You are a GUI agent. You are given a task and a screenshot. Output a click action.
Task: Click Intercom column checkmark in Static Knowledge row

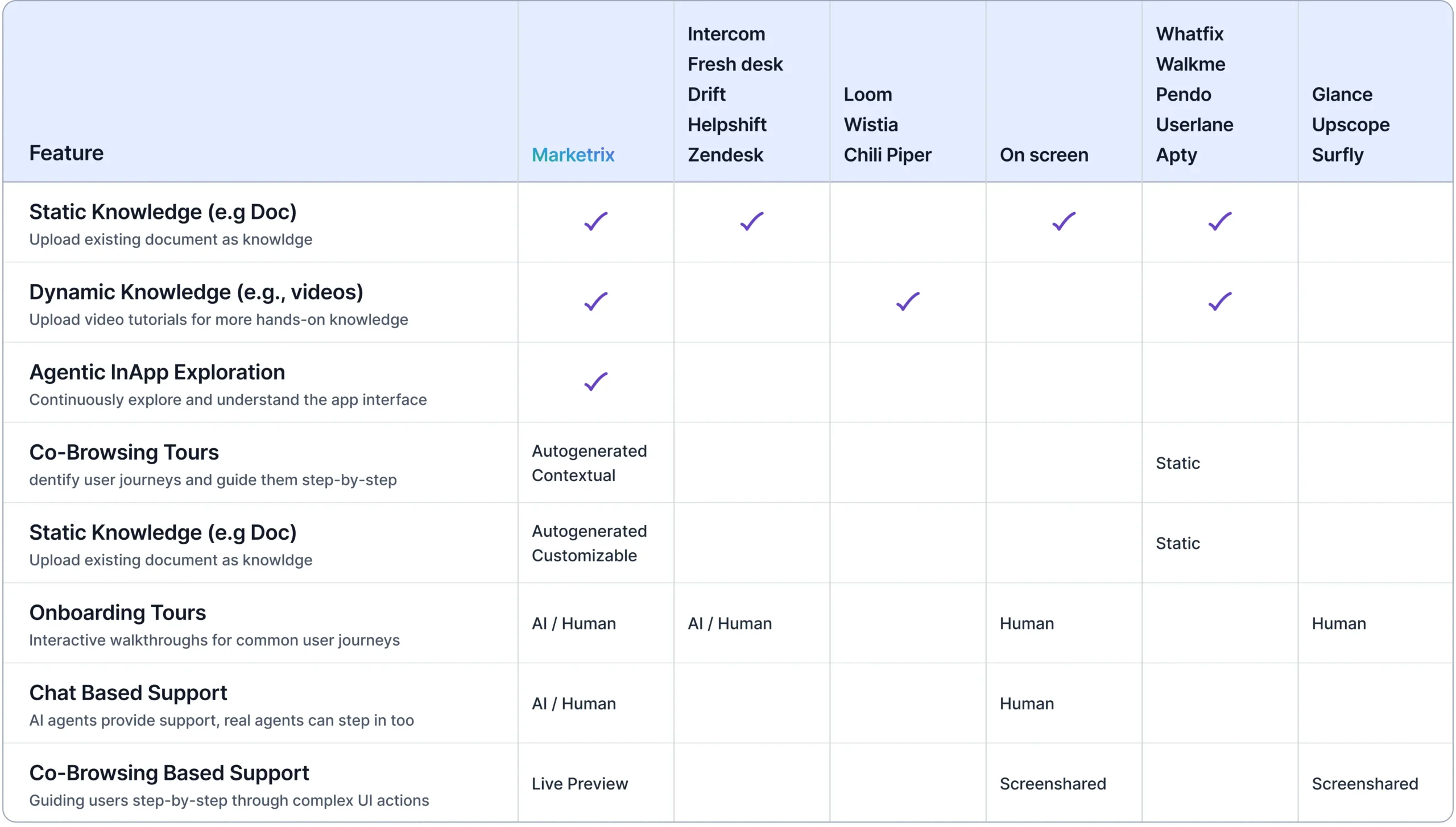(x=751, y=221)
